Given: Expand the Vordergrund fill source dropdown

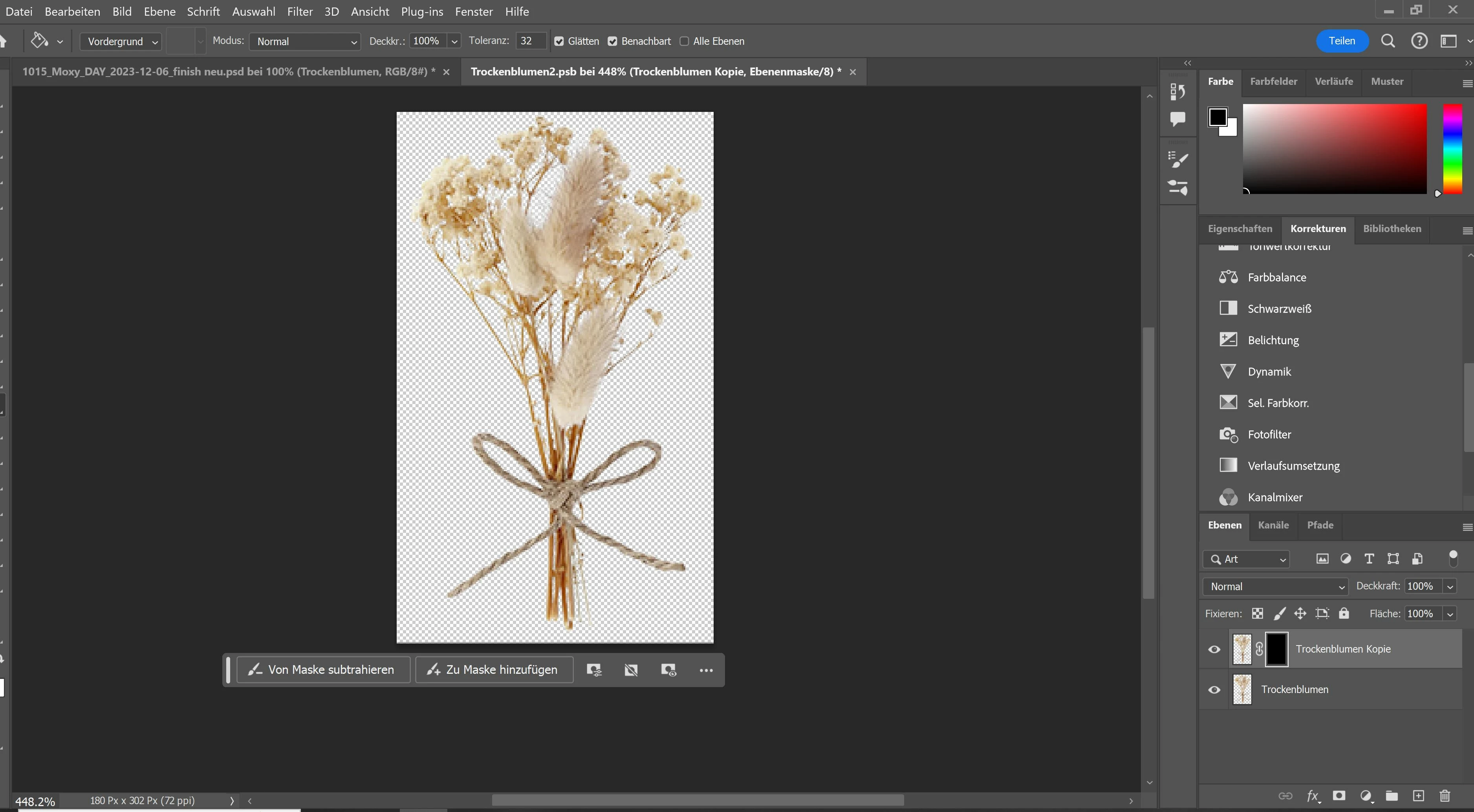Looking at the screenshot, I should (121, 41).
